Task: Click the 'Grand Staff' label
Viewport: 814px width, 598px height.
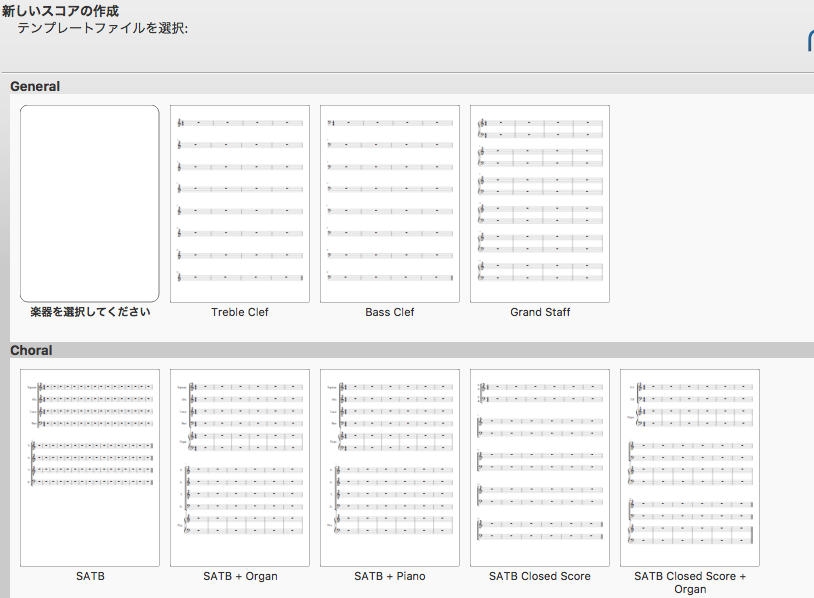Action: 540,312
